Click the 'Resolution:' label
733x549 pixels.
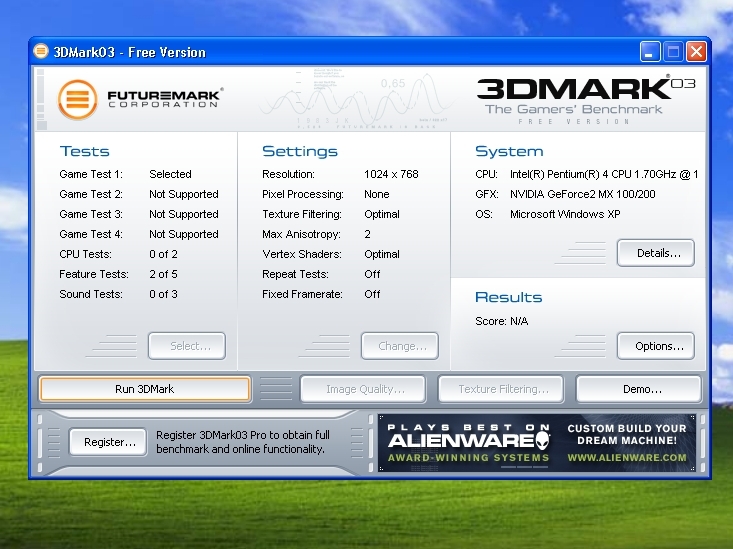(288, 174)
